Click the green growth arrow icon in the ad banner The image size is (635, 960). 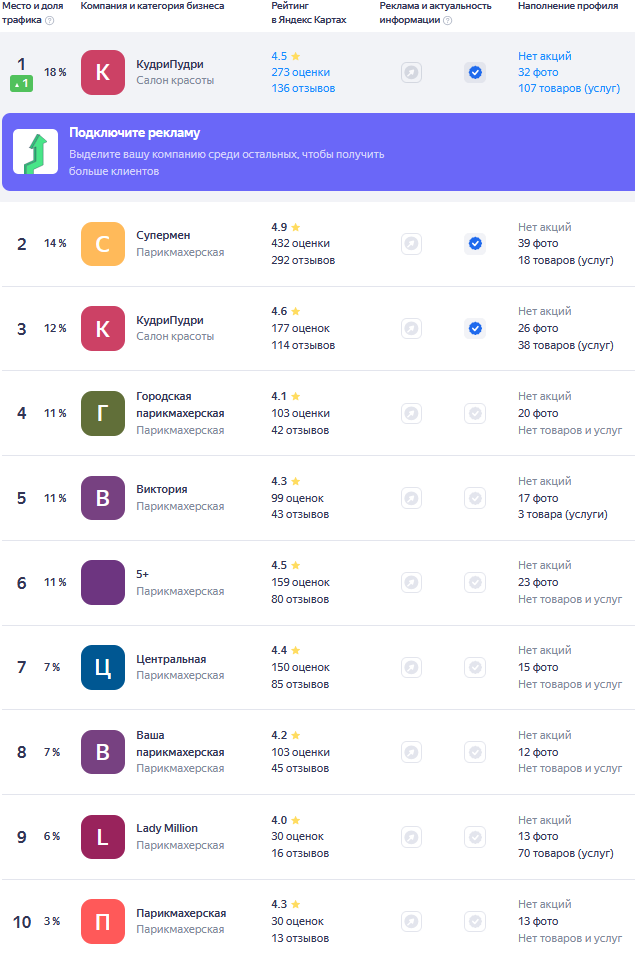36,152
